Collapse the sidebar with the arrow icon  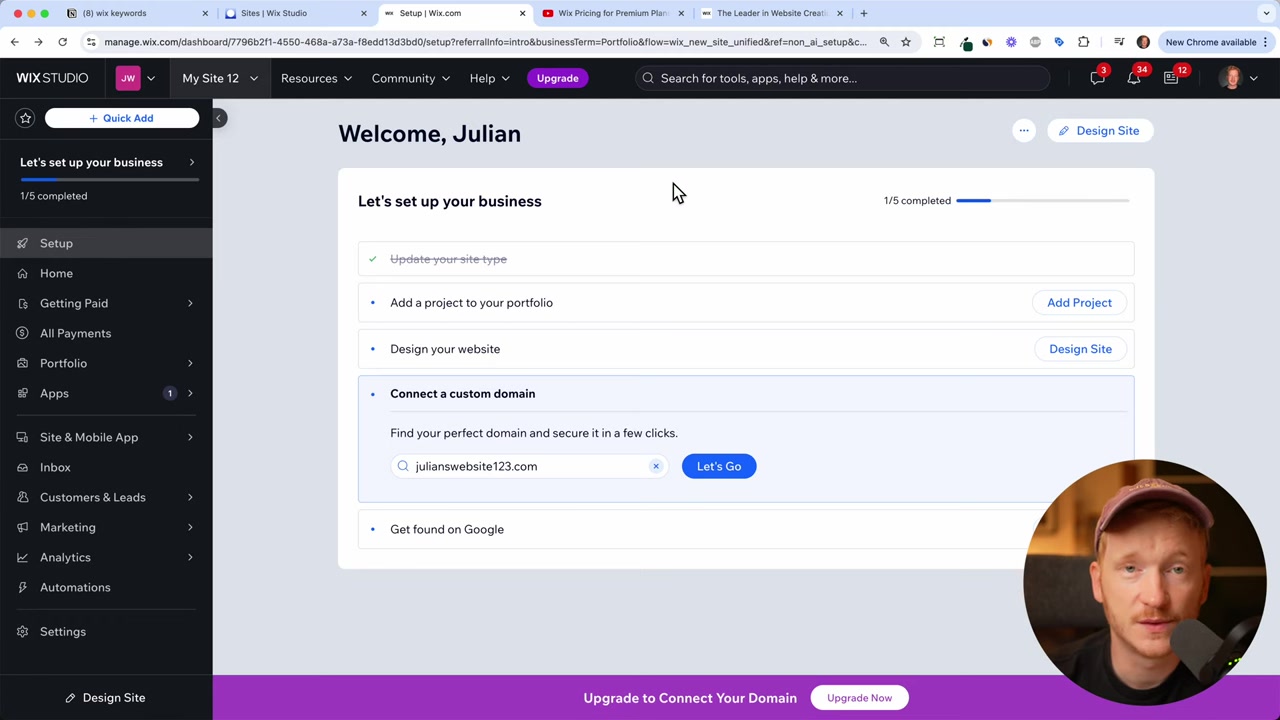tap(218, 118)
